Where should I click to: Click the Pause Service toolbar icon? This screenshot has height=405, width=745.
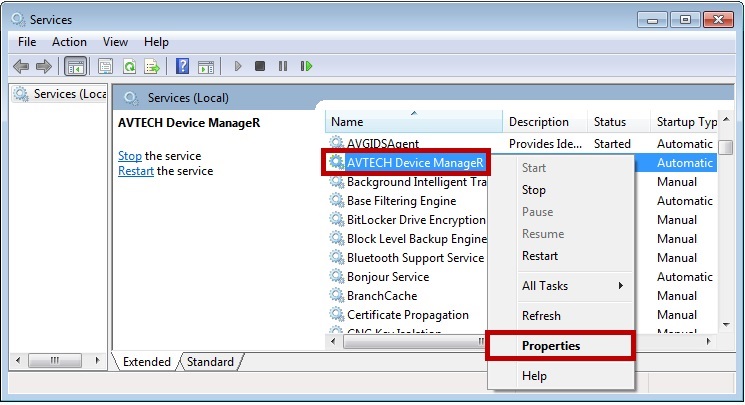(283, 66)
